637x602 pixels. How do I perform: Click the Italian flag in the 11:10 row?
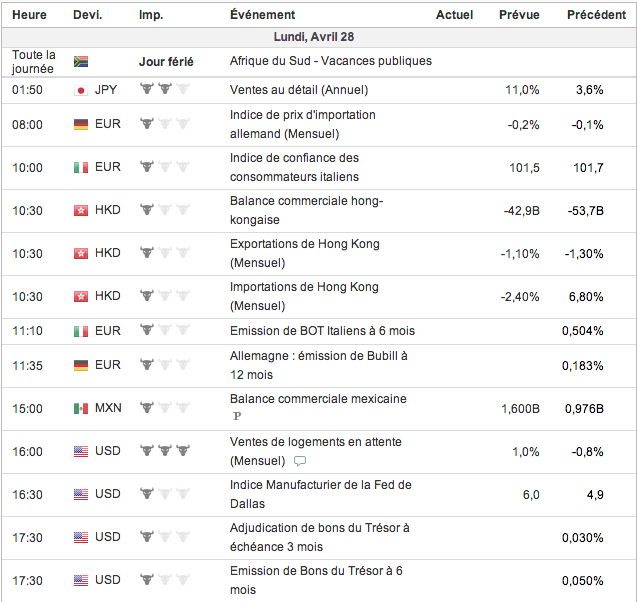pos(82,331)
